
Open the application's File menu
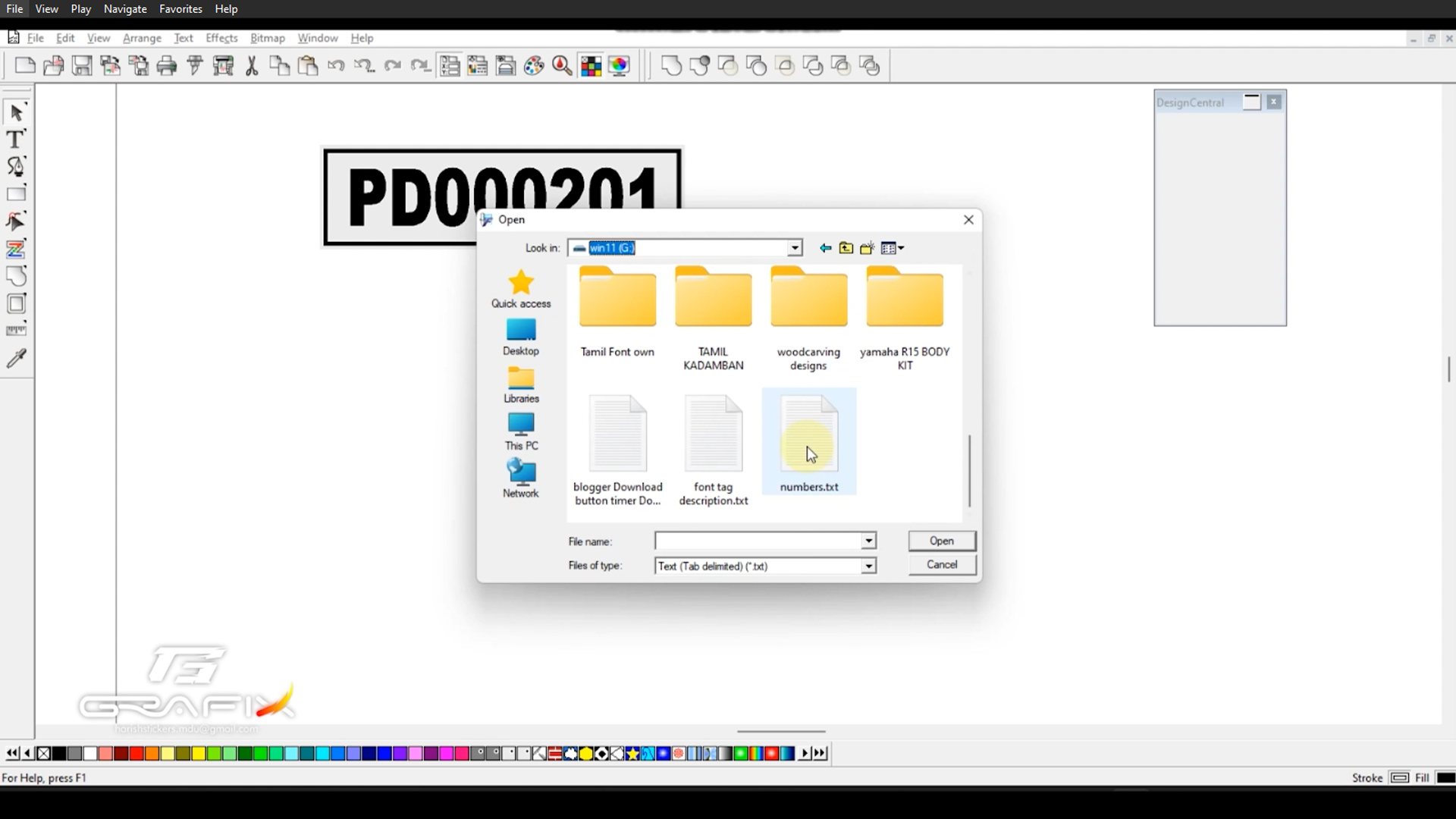36,38
